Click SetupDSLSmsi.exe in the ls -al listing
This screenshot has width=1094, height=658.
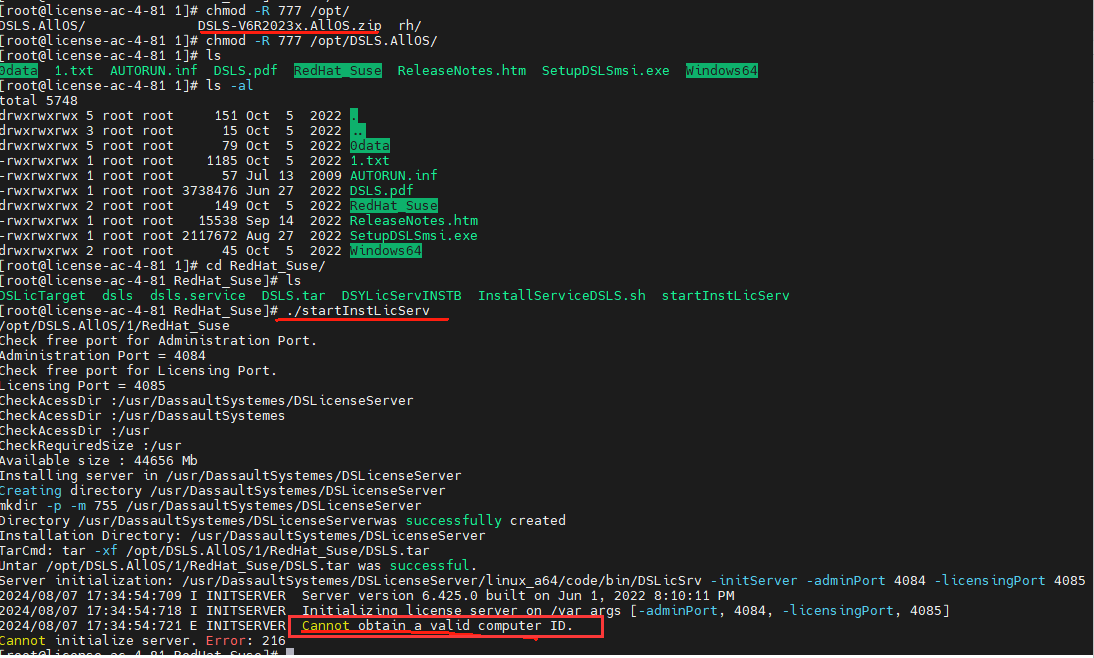pyautogui.click(x=414, y=235)
